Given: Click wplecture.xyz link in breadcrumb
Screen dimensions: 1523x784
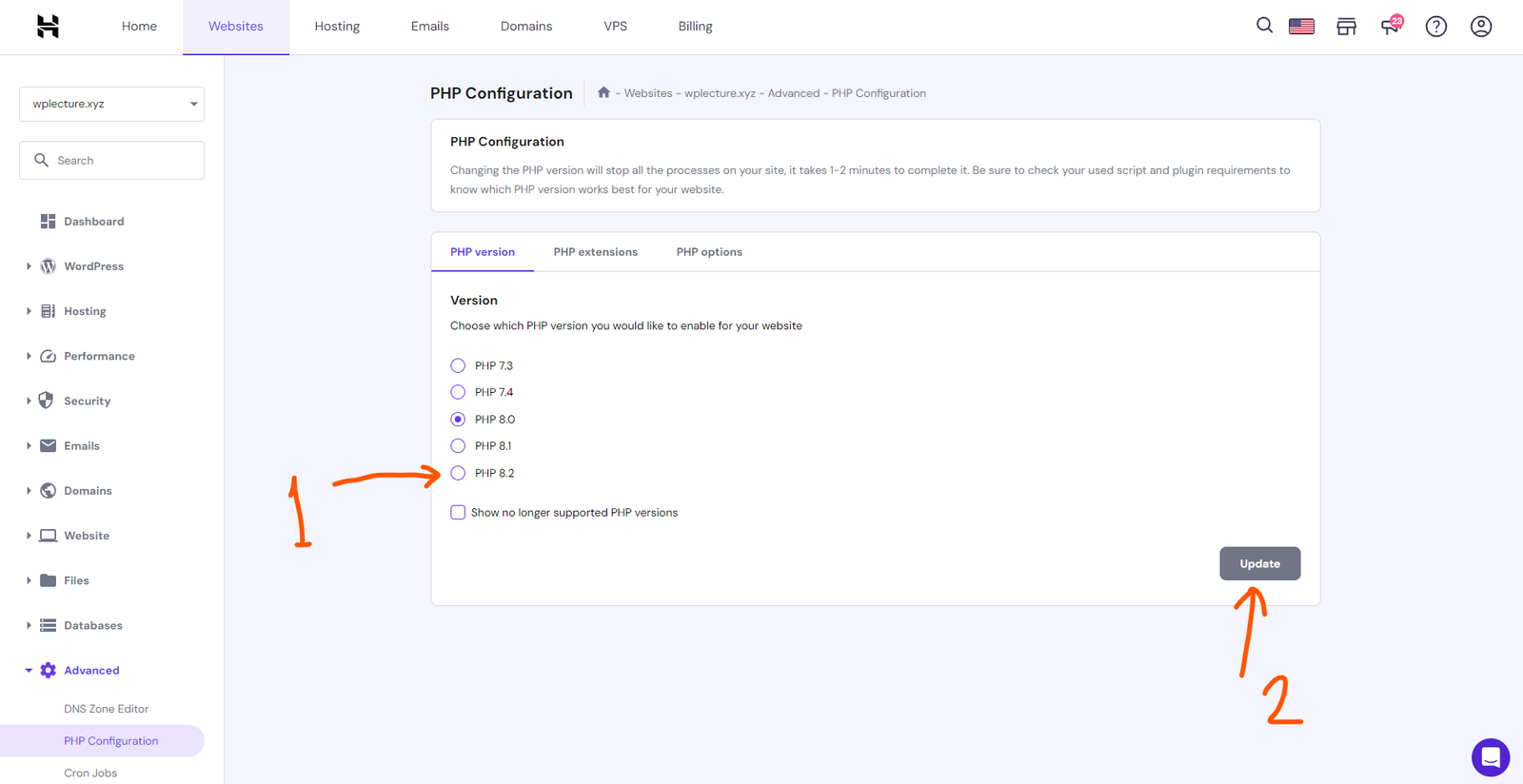Looking at the screenshot, I should [720, 93].
